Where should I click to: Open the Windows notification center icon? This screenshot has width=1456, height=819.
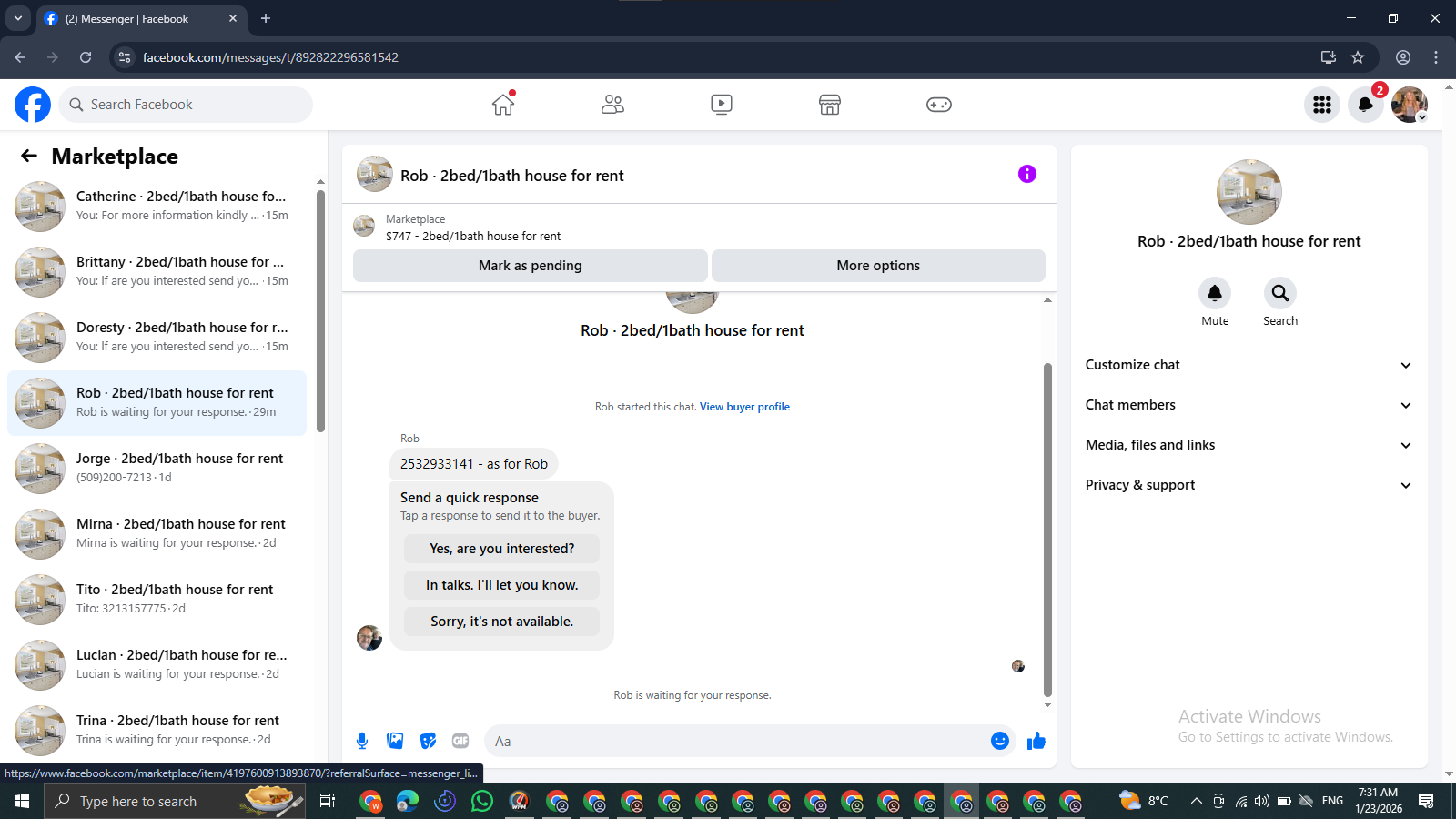pos(1426,801)
